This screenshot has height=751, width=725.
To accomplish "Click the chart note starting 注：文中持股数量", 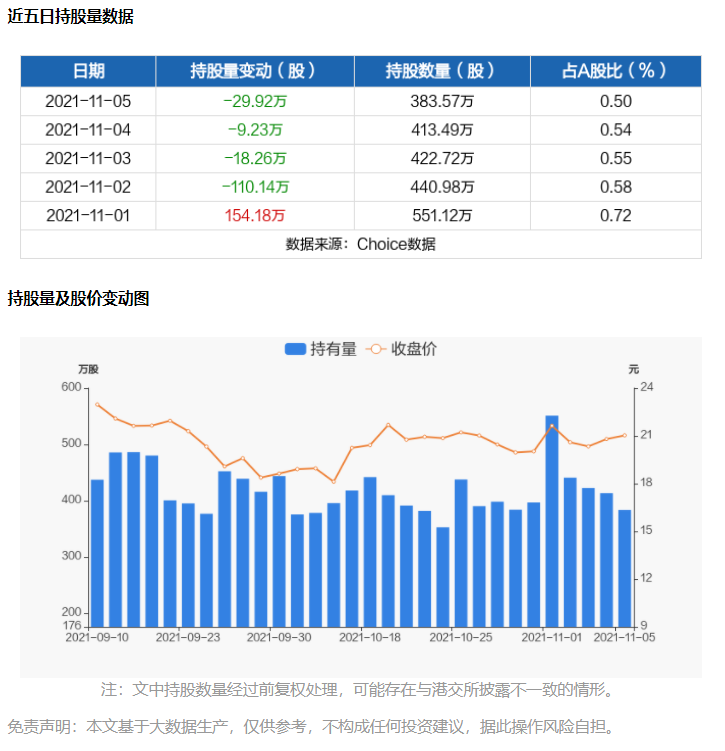I will click(x=358, y=690).
